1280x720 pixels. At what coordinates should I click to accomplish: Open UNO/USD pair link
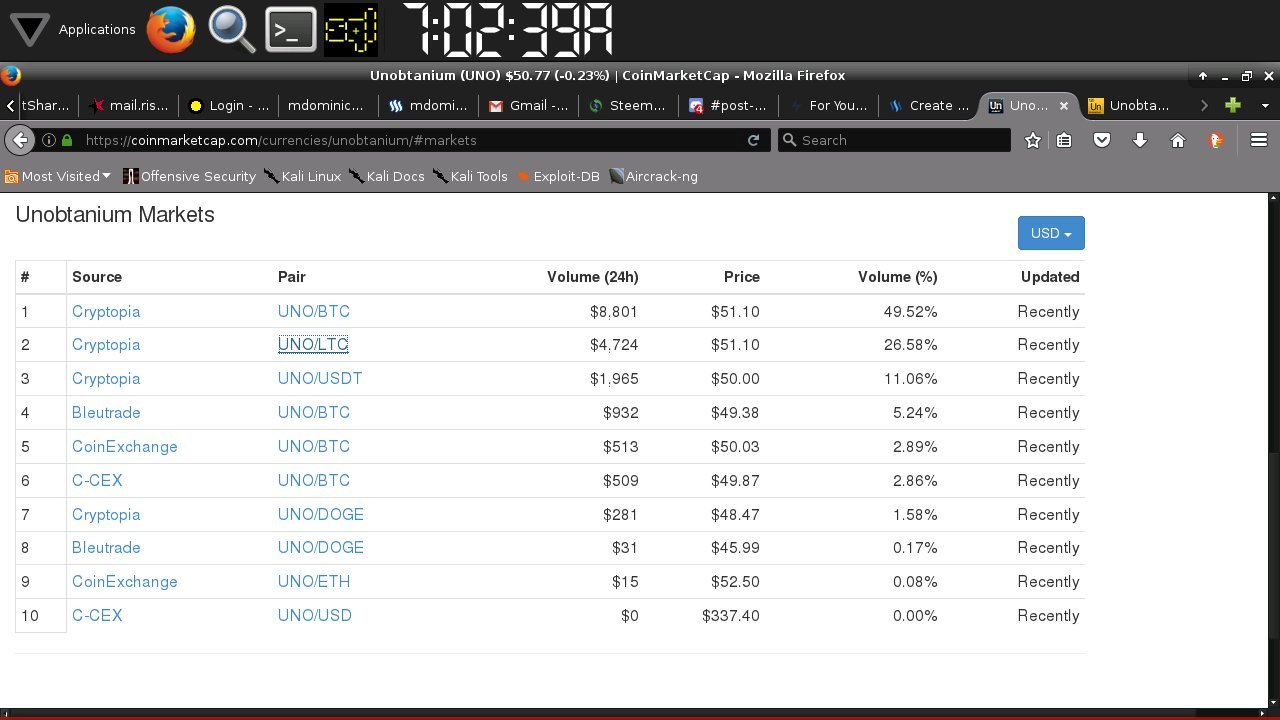pyautogui.click(x=315, y=615)
